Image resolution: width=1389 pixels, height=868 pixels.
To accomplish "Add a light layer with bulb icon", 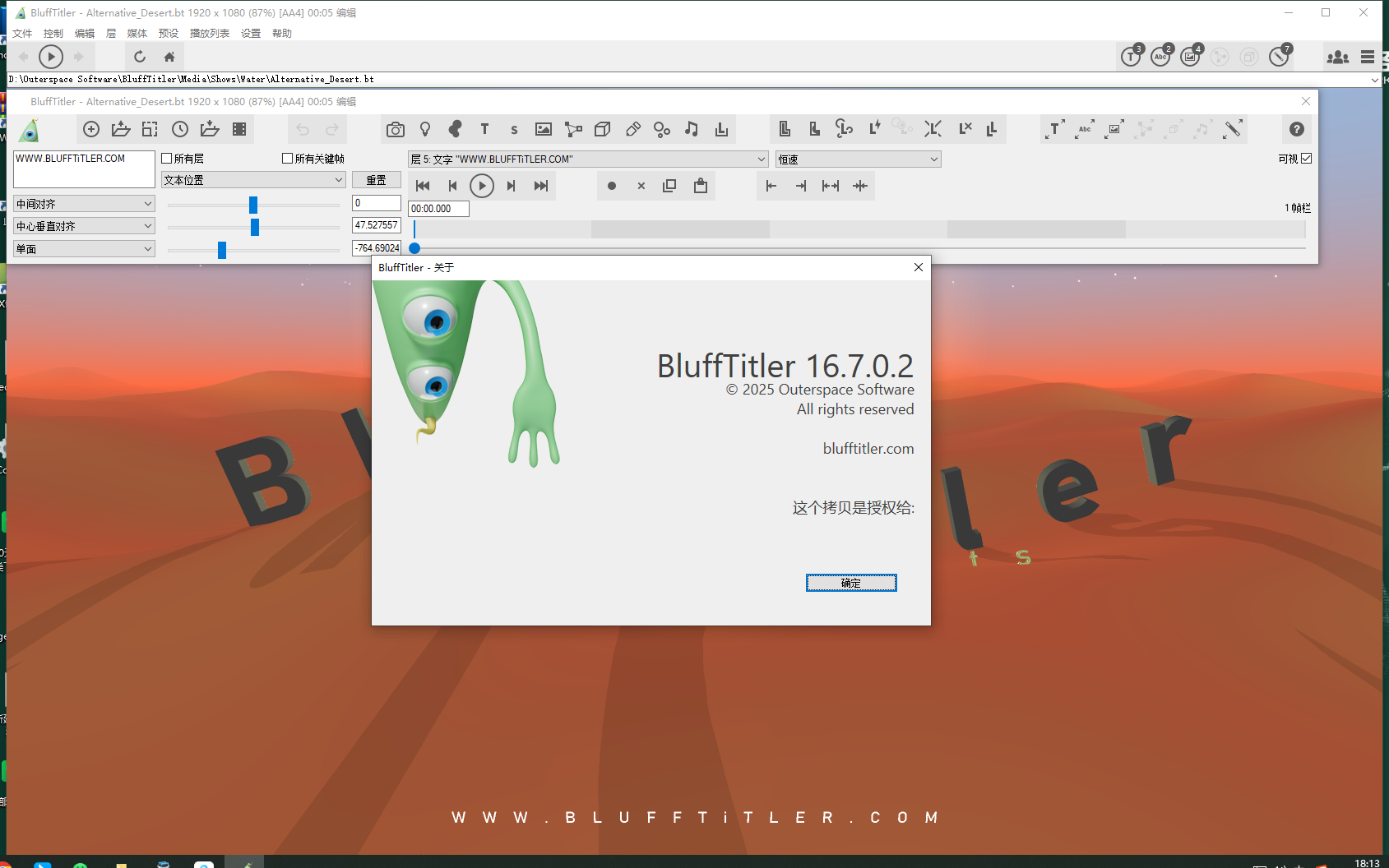I will 425,129.
